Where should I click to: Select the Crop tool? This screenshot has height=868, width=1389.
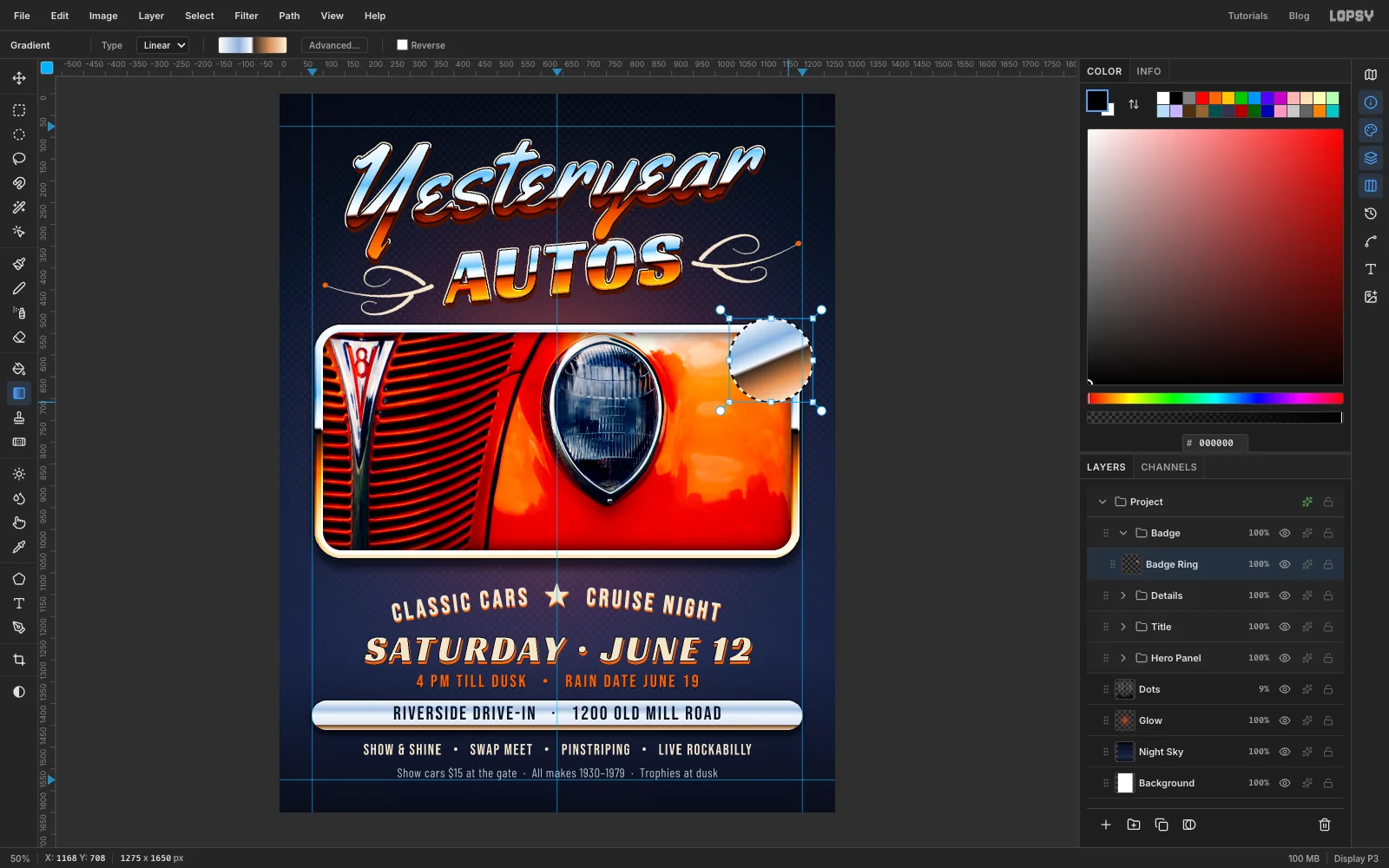click(x=19, y=660)
